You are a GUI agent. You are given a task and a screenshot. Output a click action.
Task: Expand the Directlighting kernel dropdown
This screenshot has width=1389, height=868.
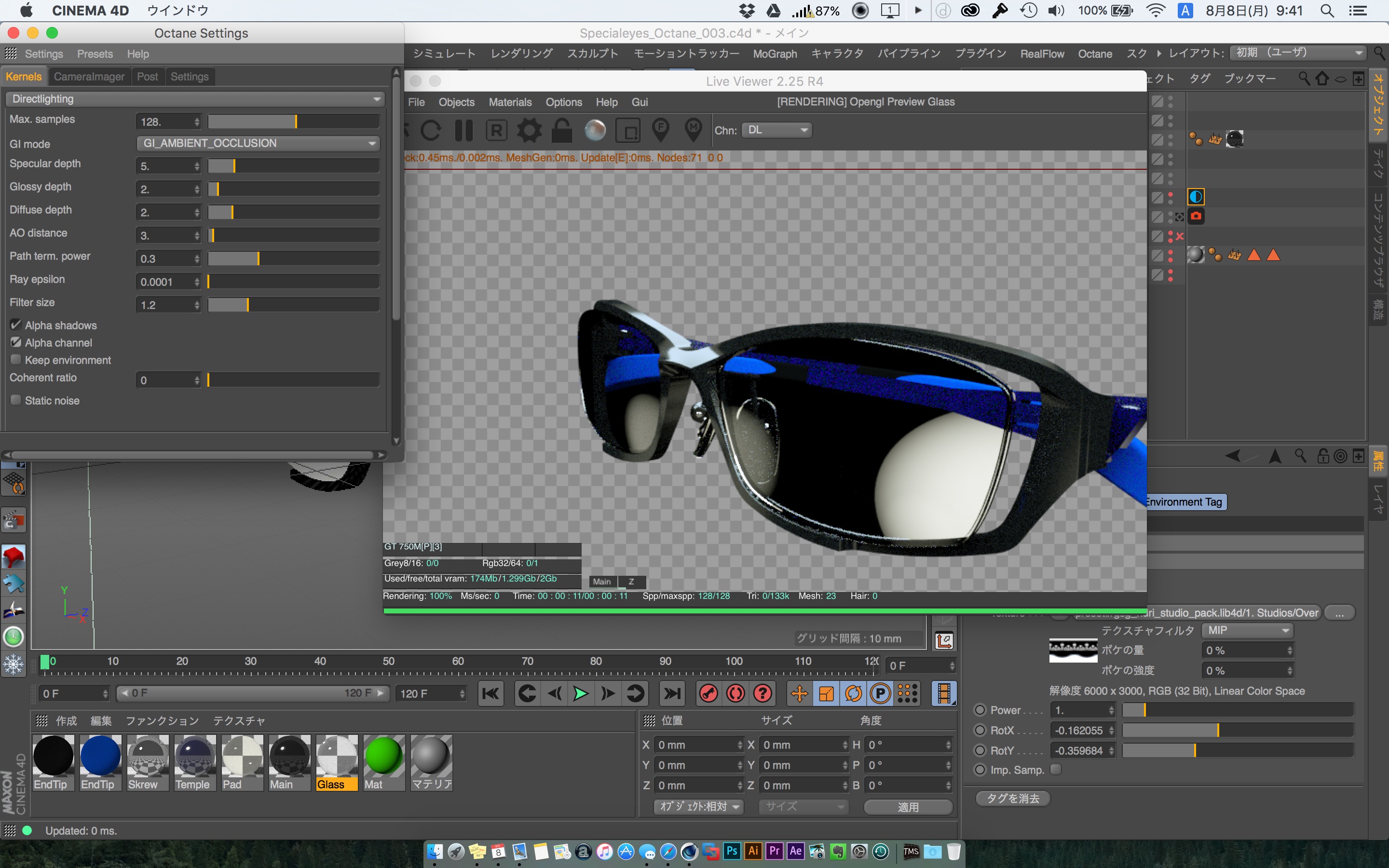click(195, 99)
